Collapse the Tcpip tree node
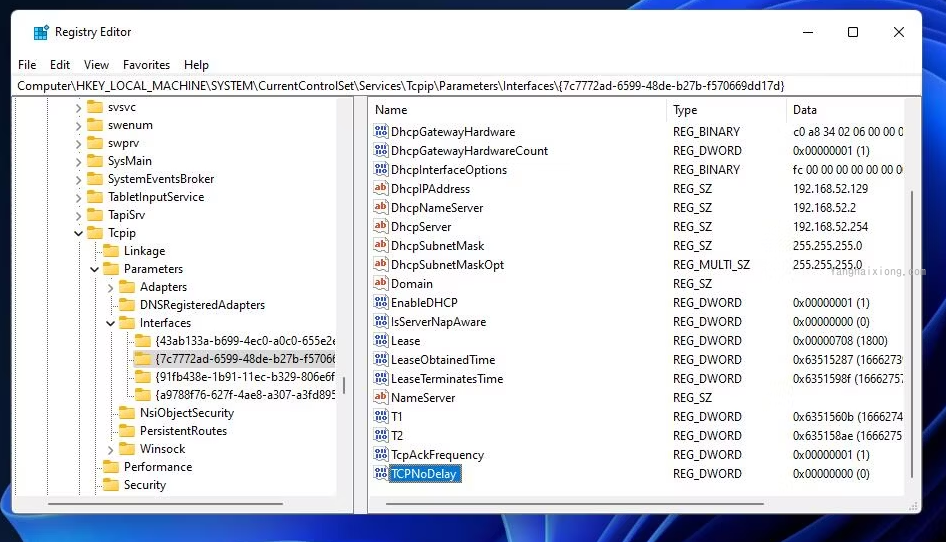Image resolution: width=946 pixels, height=542 pixels. coord(78,233)
